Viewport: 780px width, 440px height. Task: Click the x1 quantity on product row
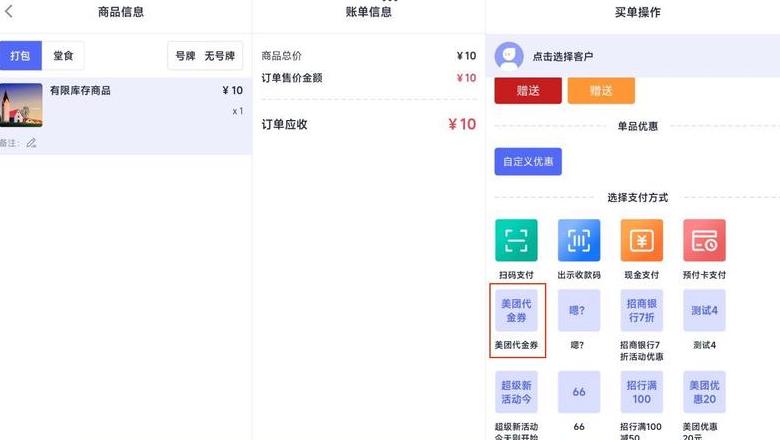coord(238,111)
